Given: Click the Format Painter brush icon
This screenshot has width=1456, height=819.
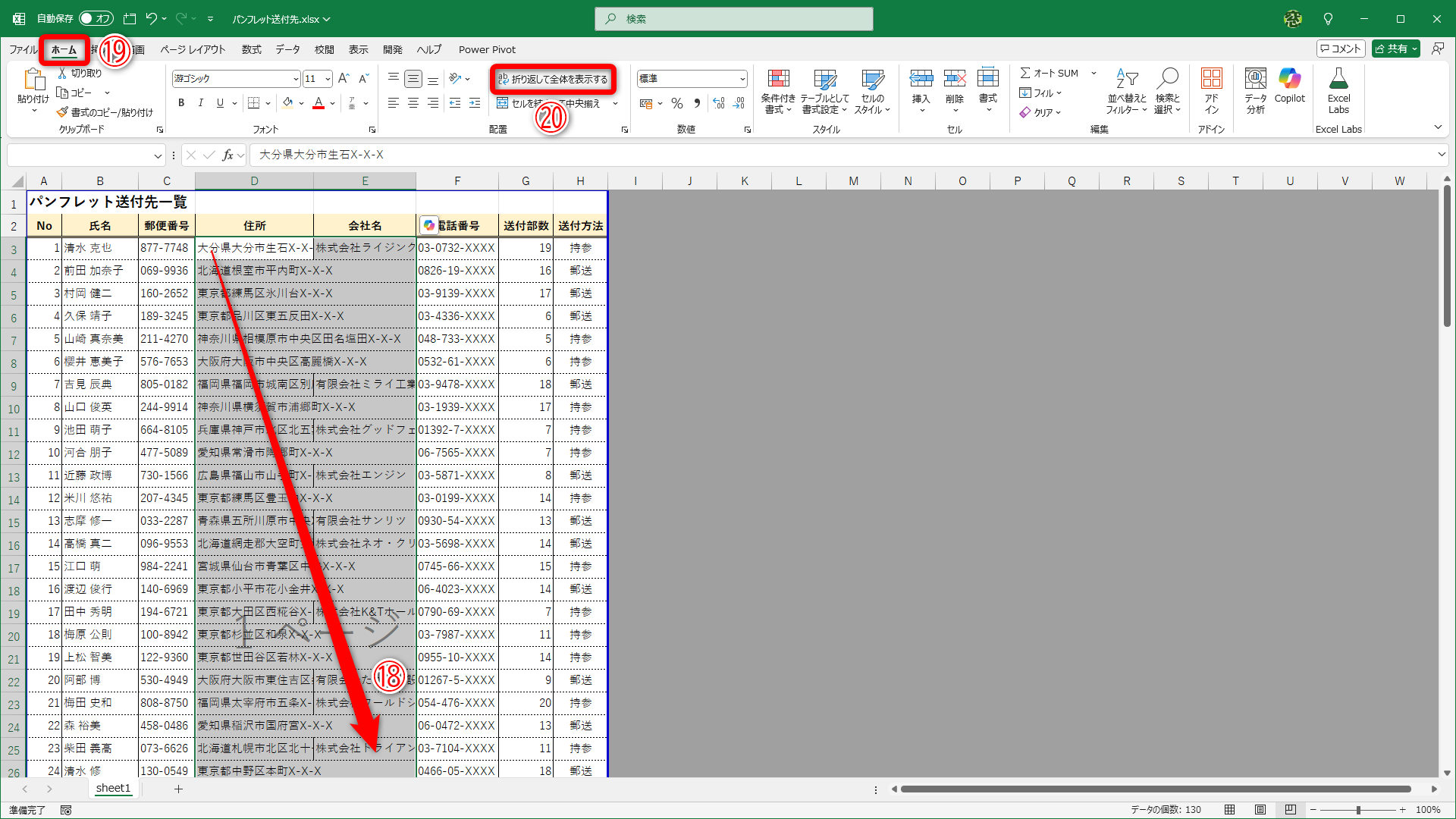Looking at the screenshot, I should pyautogui.click(x=62, y=112).
